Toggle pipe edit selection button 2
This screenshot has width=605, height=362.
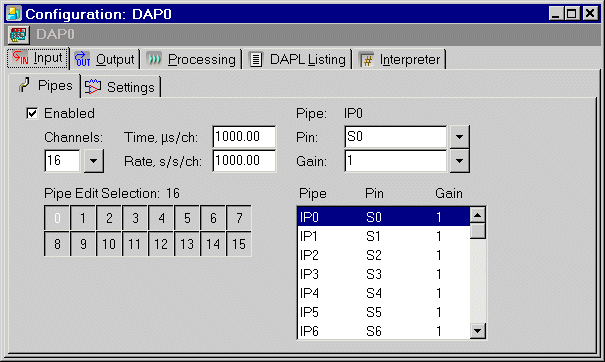click(x=109, y=218)
